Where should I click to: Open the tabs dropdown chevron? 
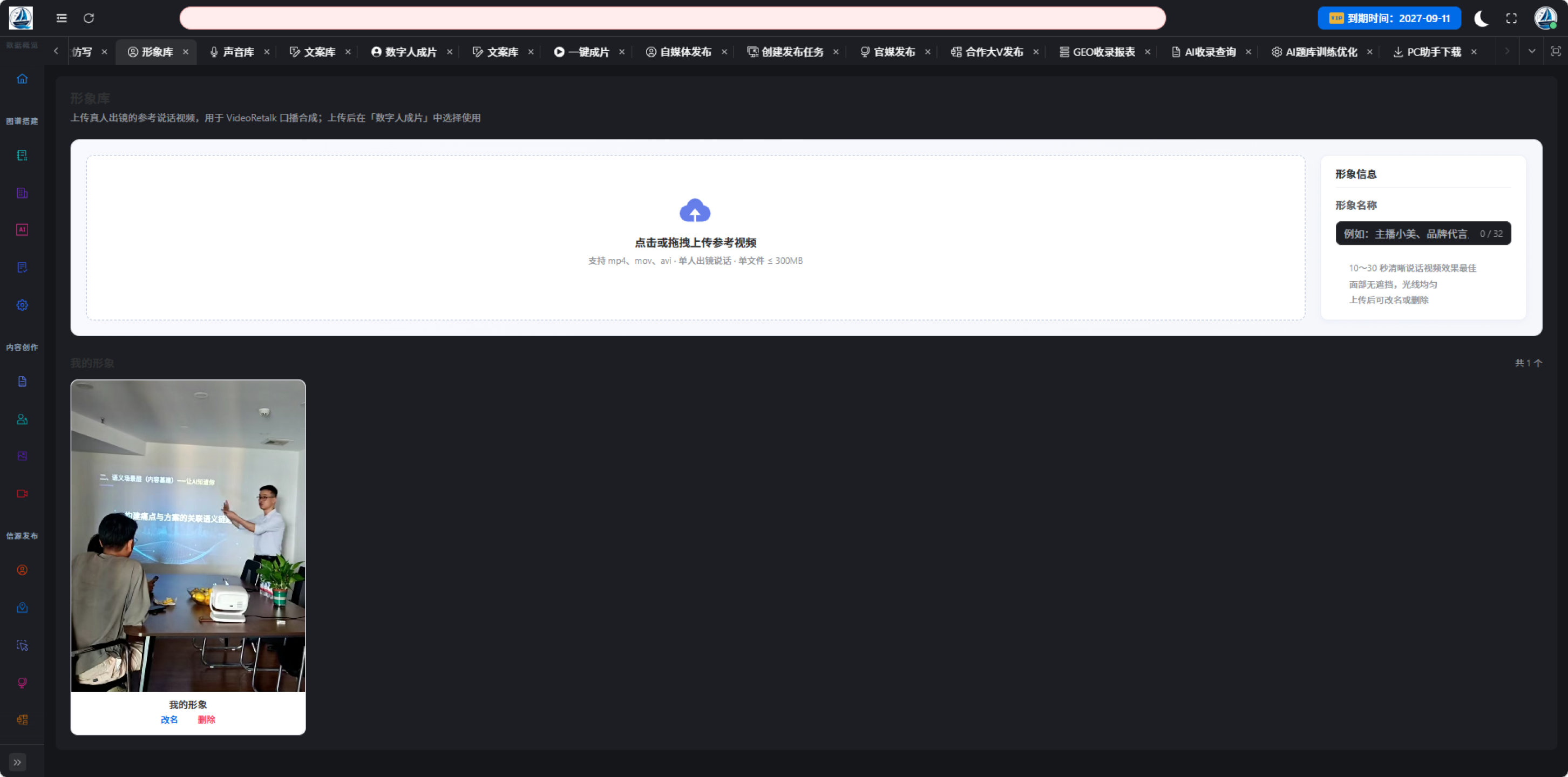pos(1531,51)
